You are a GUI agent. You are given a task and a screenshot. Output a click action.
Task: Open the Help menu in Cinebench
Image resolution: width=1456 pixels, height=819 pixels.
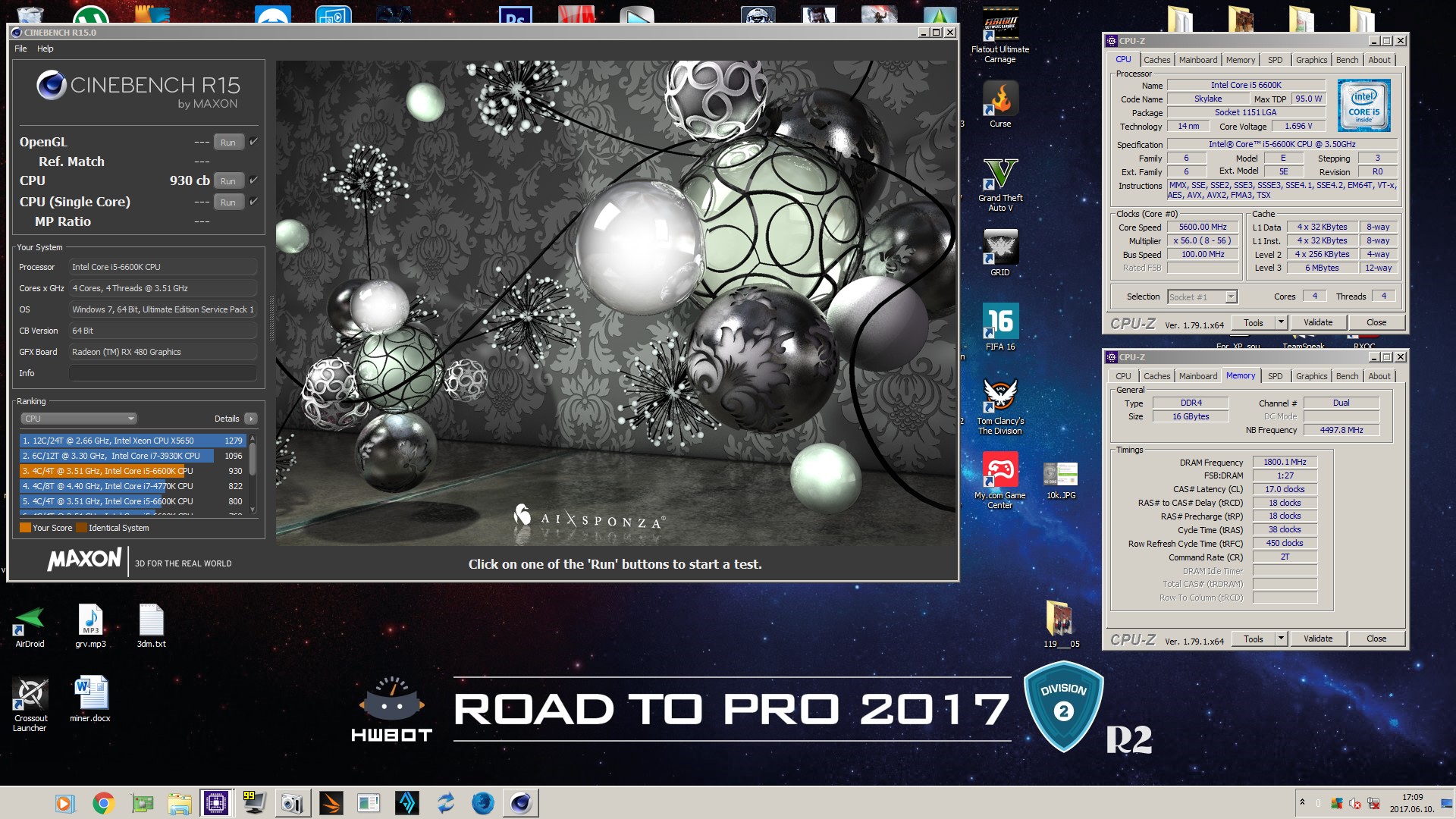[45, 49]
